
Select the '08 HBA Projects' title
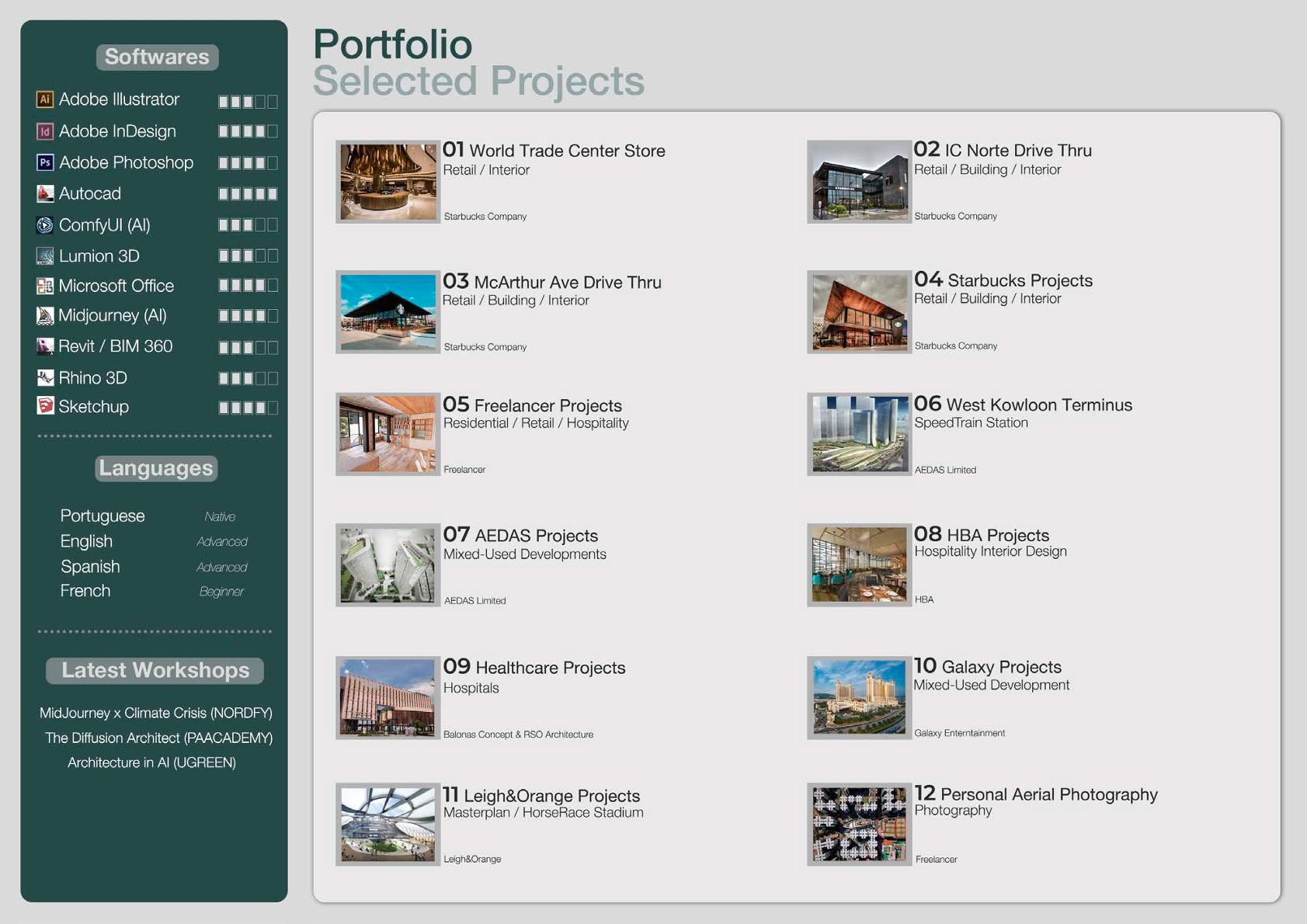(x=982, y=534)
